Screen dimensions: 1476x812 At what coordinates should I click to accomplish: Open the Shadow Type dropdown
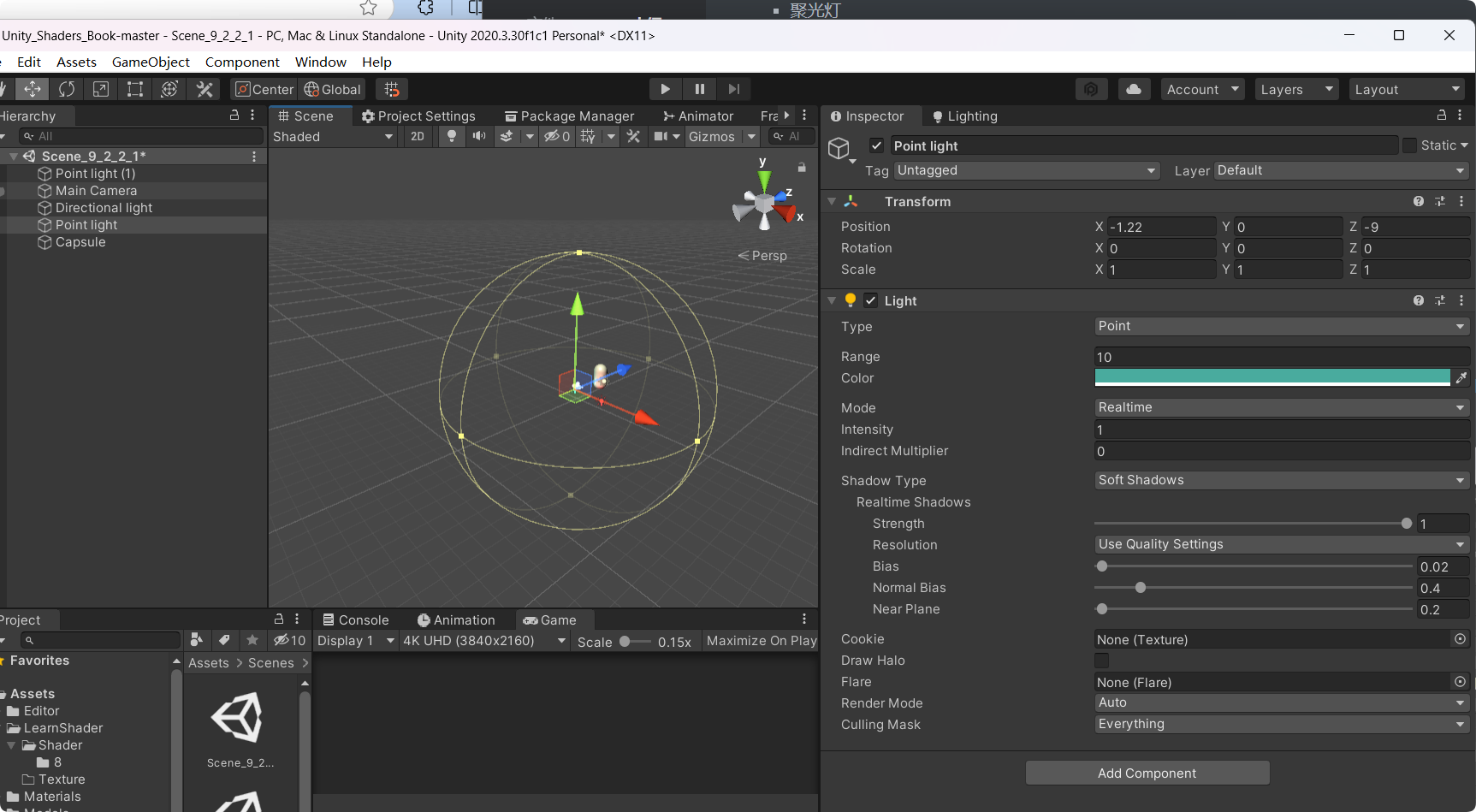[x=1282, y=480]
